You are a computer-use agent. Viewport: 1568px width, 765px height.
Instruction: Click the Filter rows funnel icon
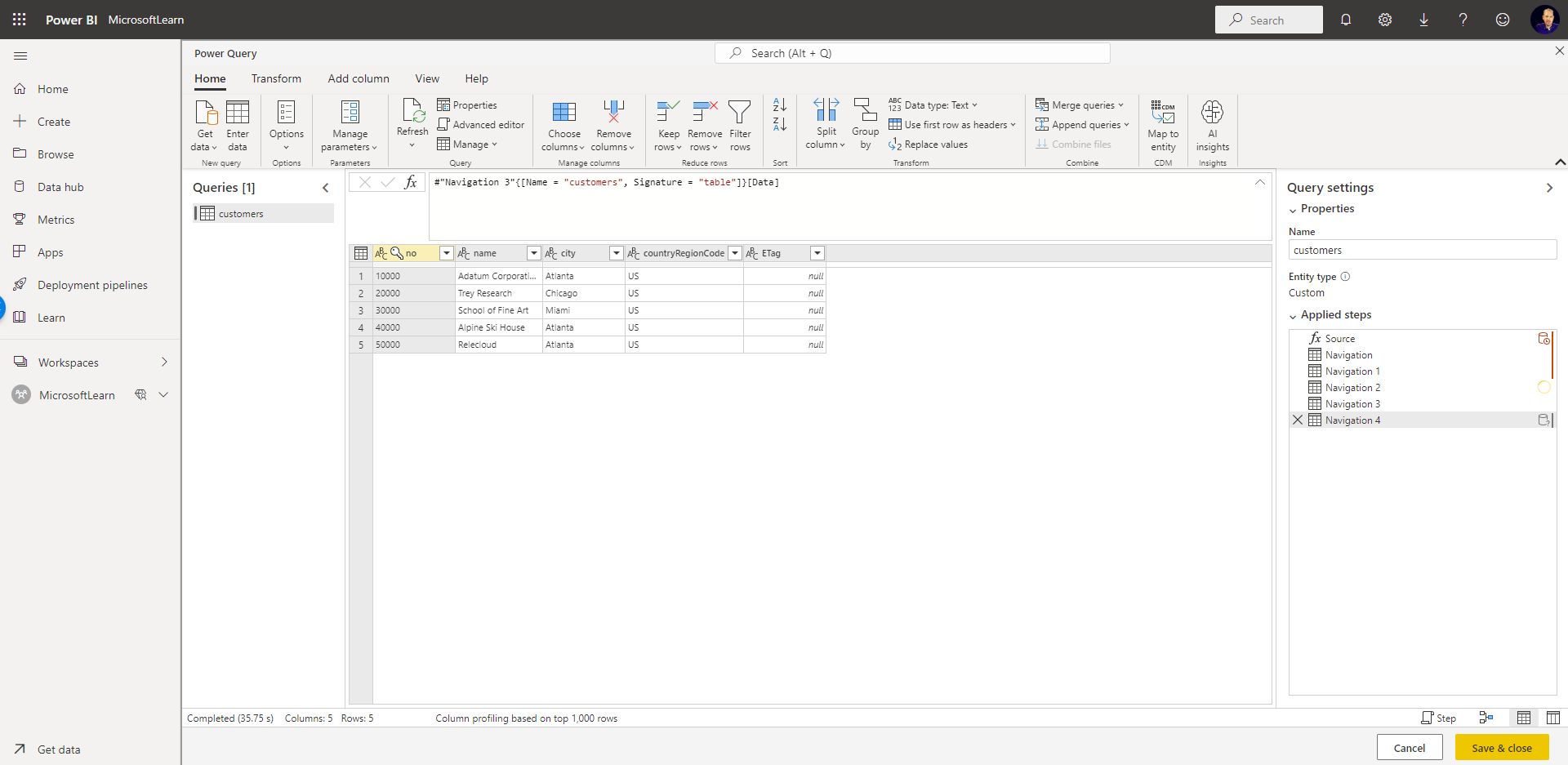[740, 112]
